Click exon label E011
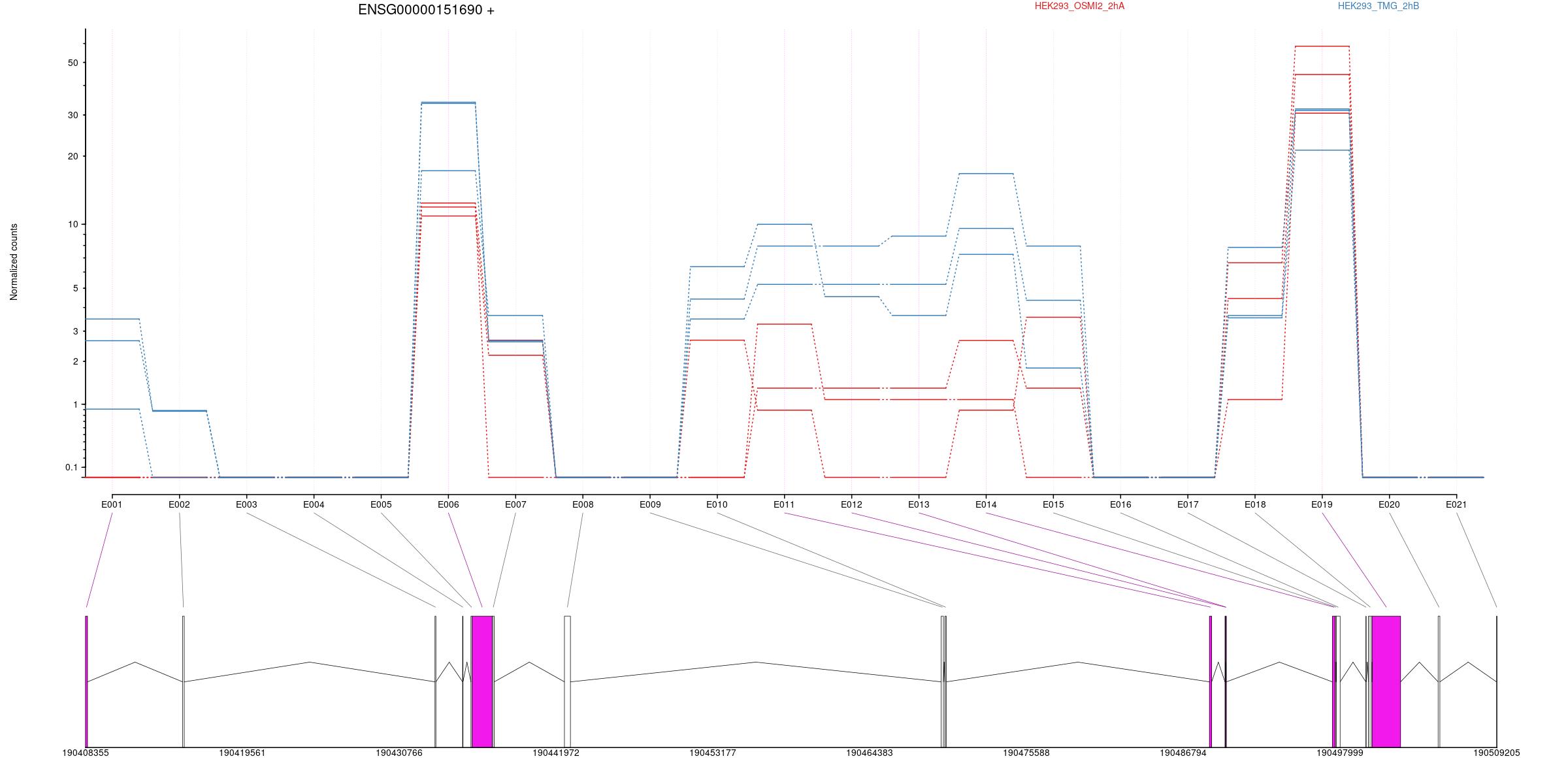This screenshot has height=784, width=1568. pyautogui.click(x=784, y=504)
